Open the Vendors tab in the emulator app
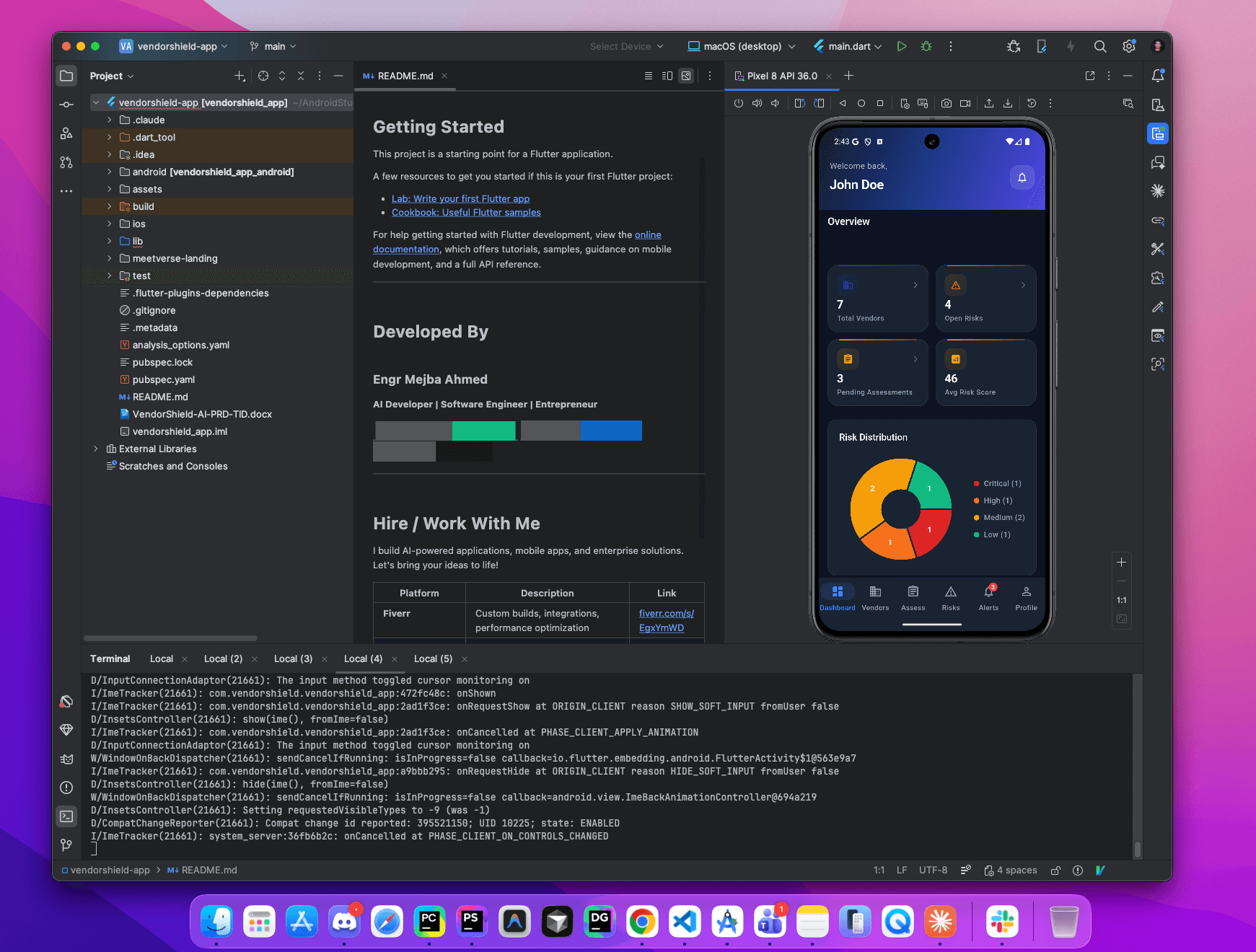Screen dimensions: 1256x952 pos(875,598)
